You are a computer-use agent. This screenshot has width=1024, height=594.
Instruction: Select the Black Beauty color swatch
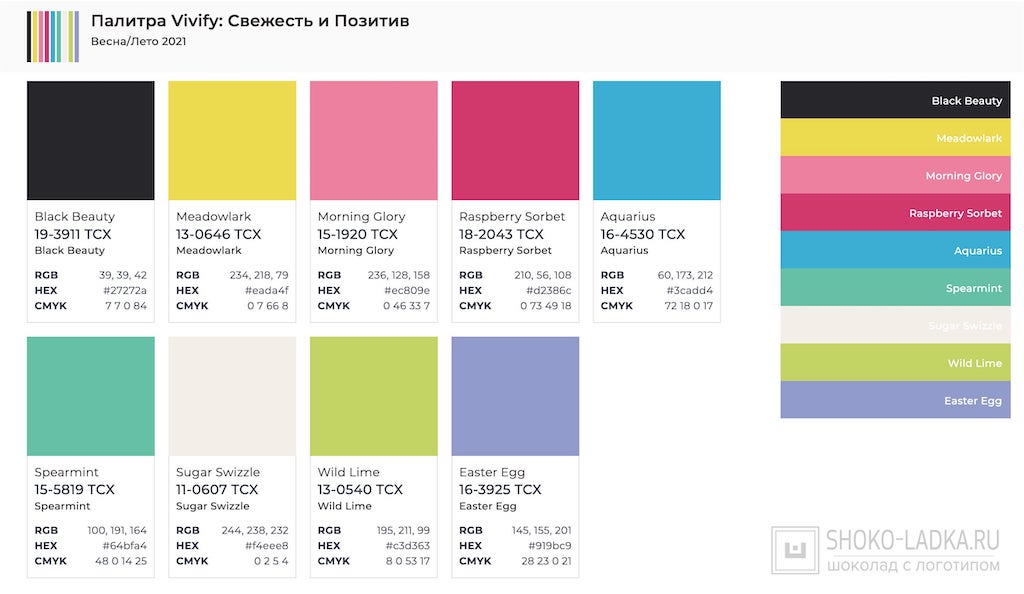coord(91,141)
